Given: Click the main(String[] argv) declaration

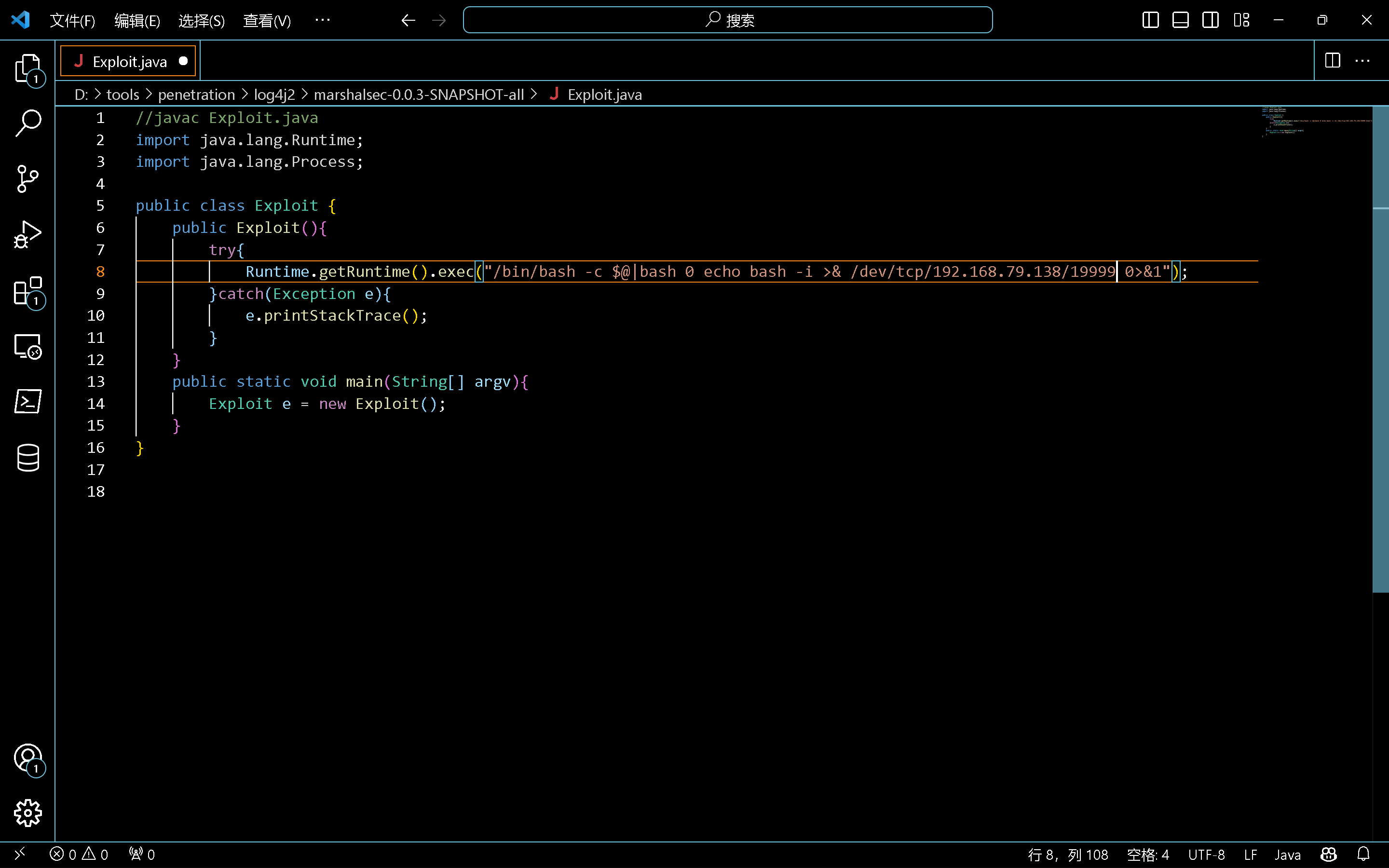Looking at the screenshot, I should pyautogui.click(x=350, y=382).
